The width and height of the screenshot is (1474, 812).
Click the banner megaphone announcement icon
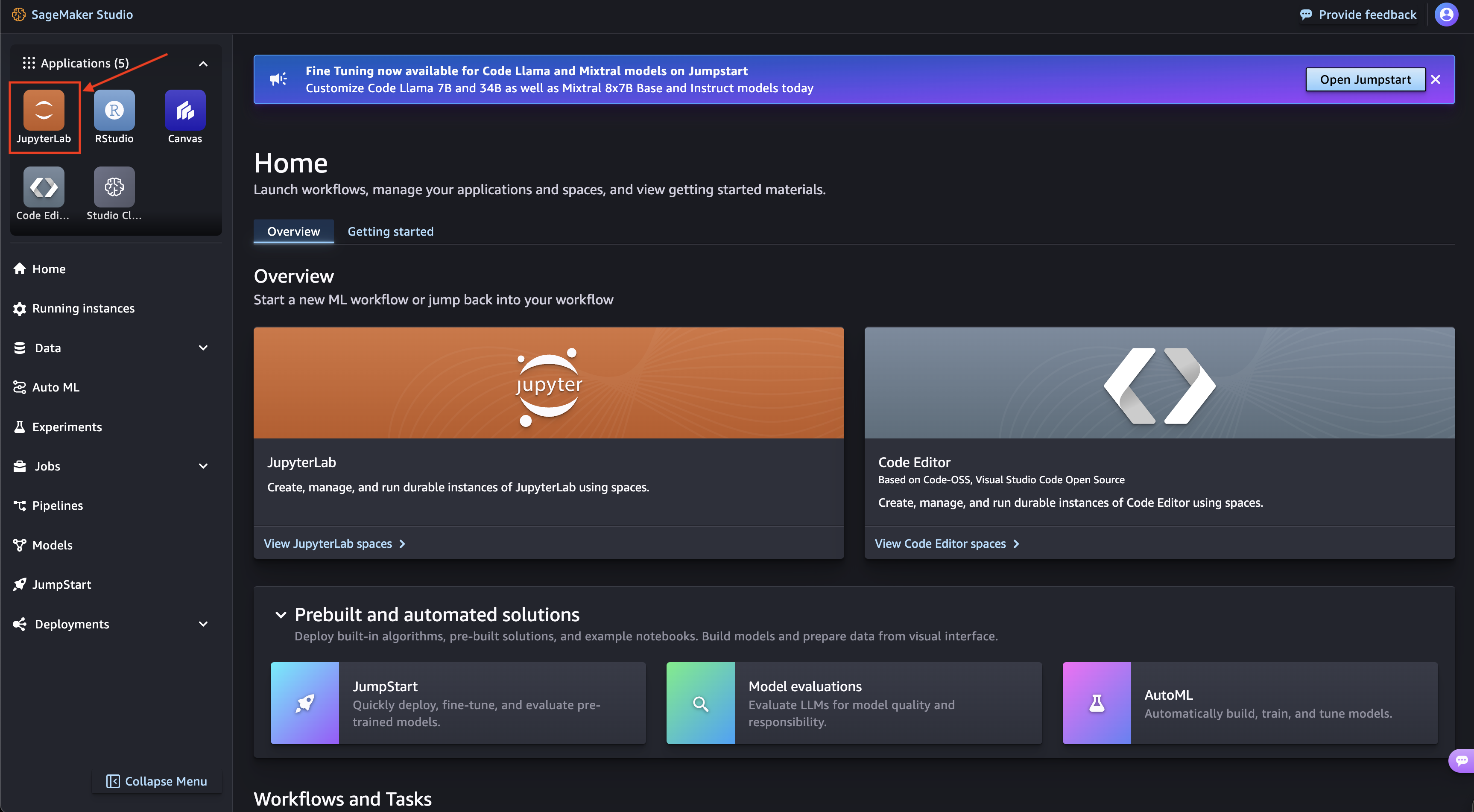279,79
